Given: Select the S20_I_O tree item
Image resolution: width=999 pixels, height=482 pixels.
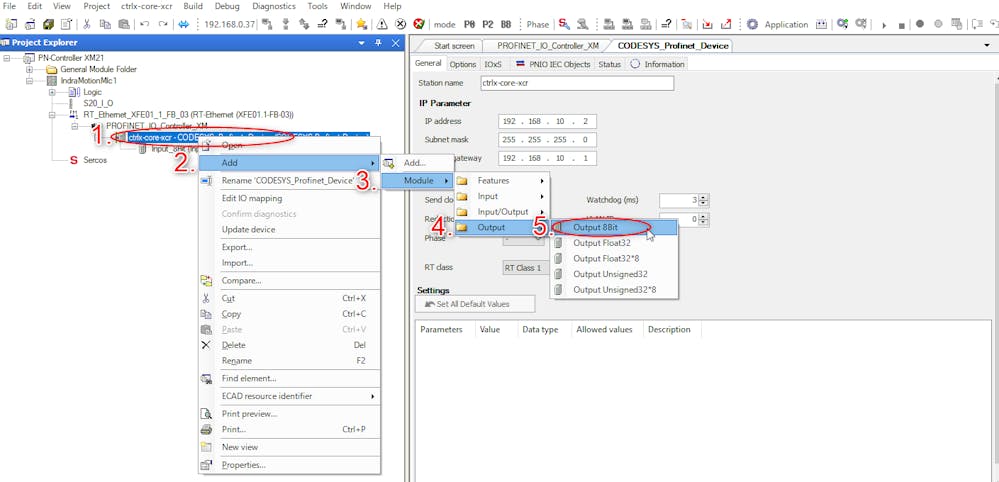Looking at the screenshot, I should [98, 103].
